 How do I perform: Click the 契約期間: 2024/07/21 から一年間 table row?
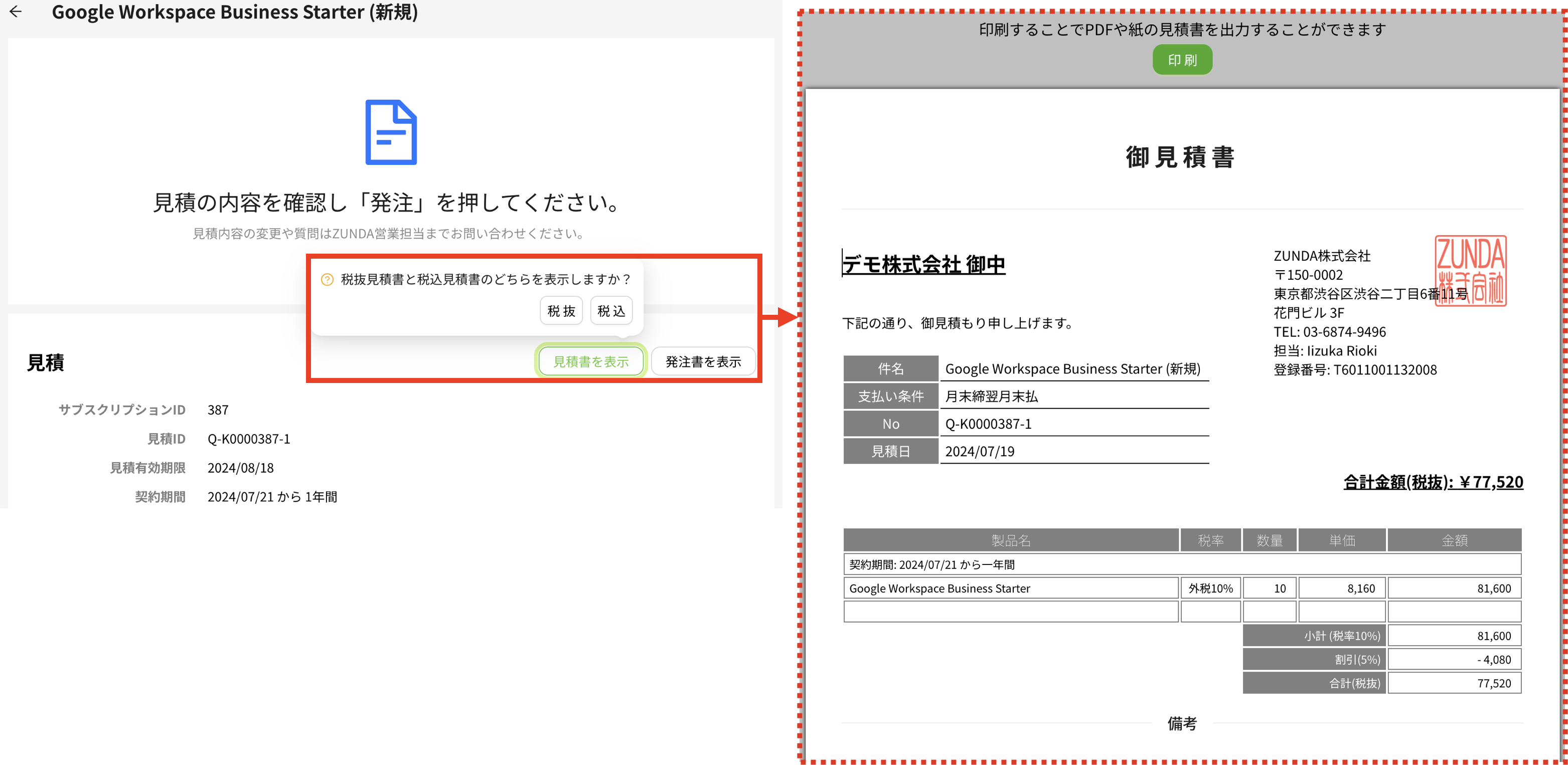(x=1182, y=564)
